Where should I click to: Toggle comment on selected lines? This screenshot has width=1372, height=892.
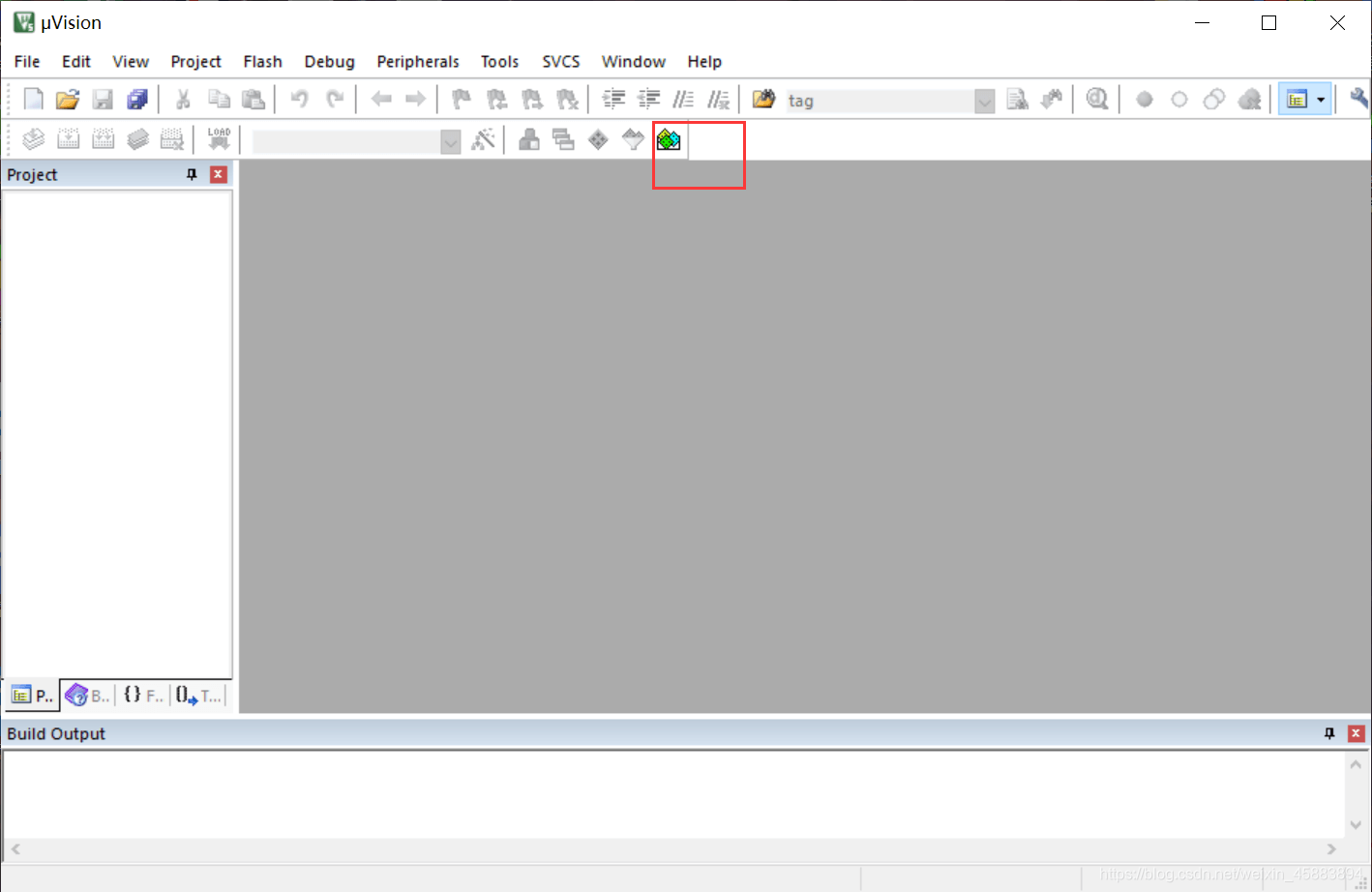click(684, 99)
